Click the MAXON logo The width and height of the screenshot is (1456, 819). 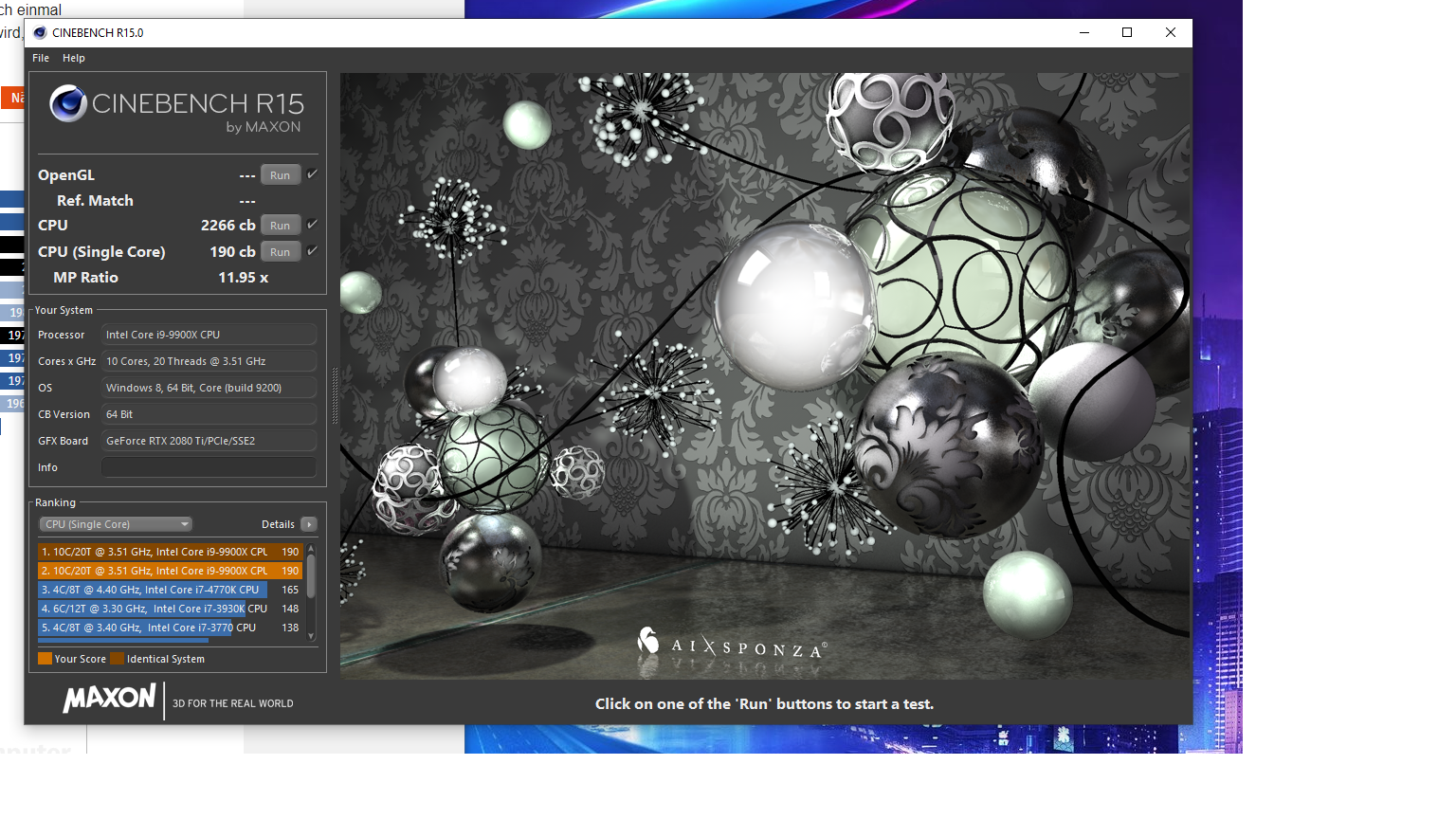point(109,699)
